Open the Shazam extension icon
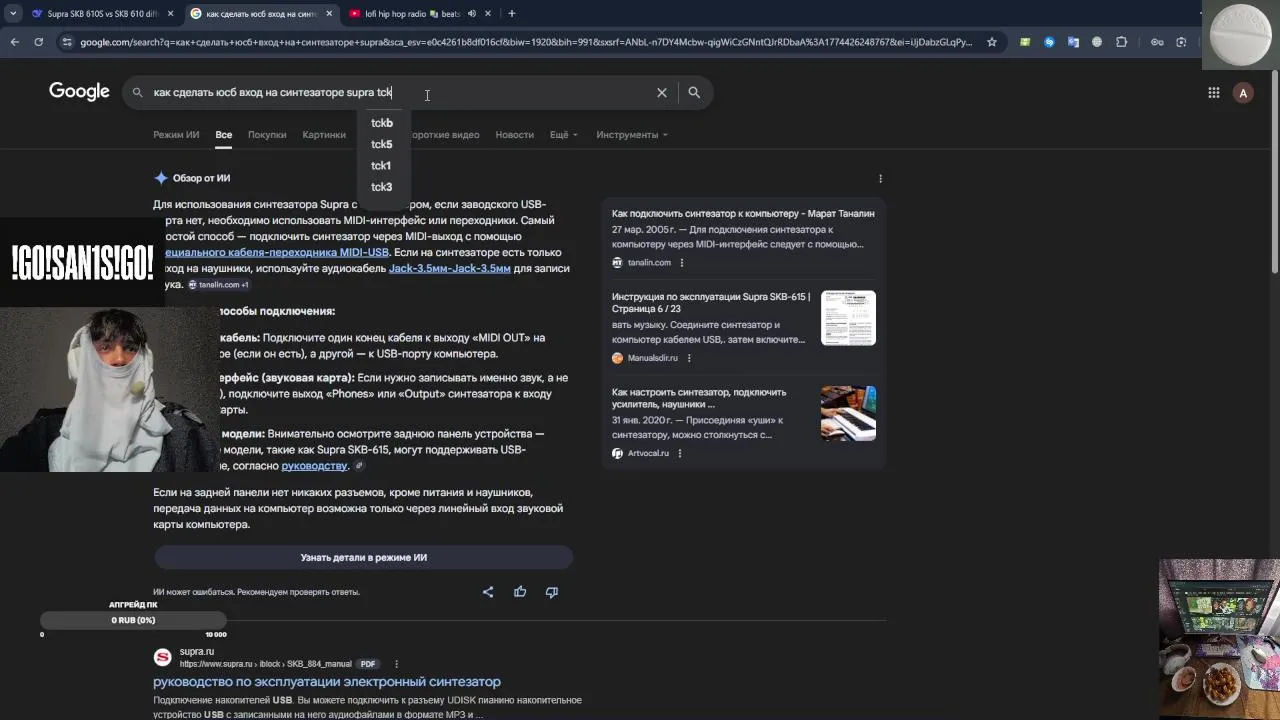The height and width of the screenshot is (720, 1280). pyautogui.click(x=1049, y=42)
